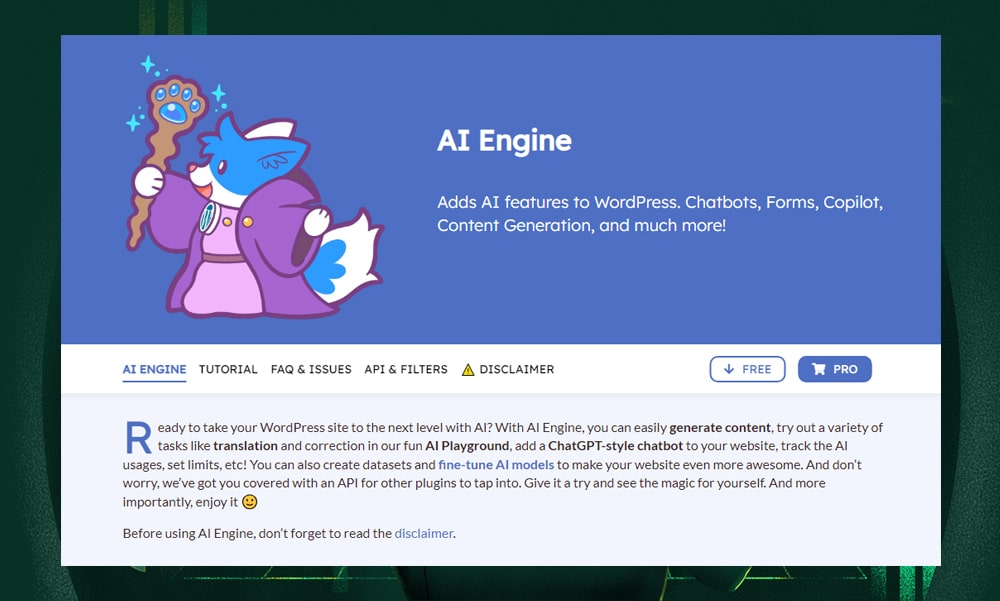Click the fox wizard mascot illustration
Image resolution: width=1000 pixels, height=601 pixels.
pyautogui.click(x=250, y=220)
